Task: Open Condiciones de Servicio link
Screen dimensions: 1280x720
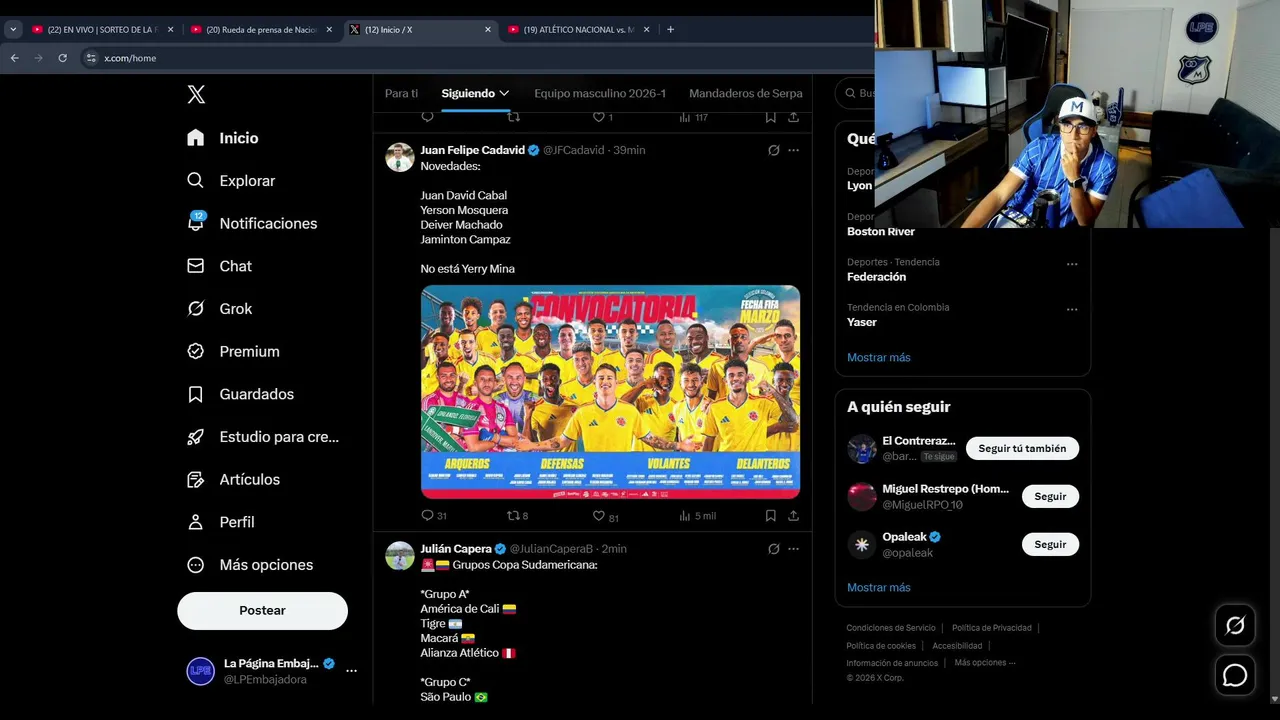Action: pyautogui.click(x=891, y=628)
